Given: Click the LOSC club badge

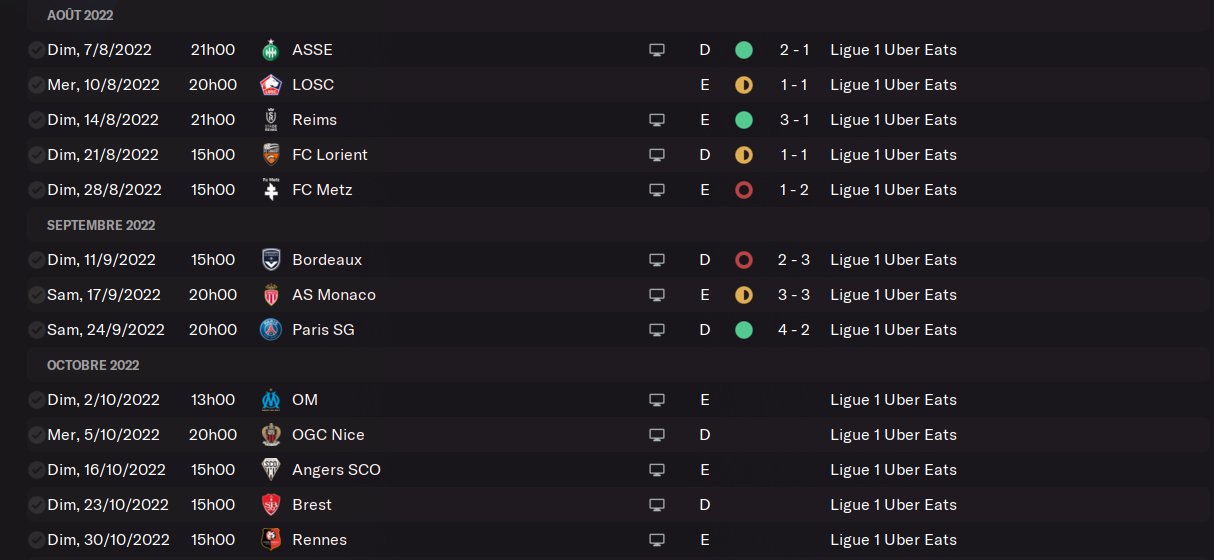Looking at the screenshot, I should point(269,85).
